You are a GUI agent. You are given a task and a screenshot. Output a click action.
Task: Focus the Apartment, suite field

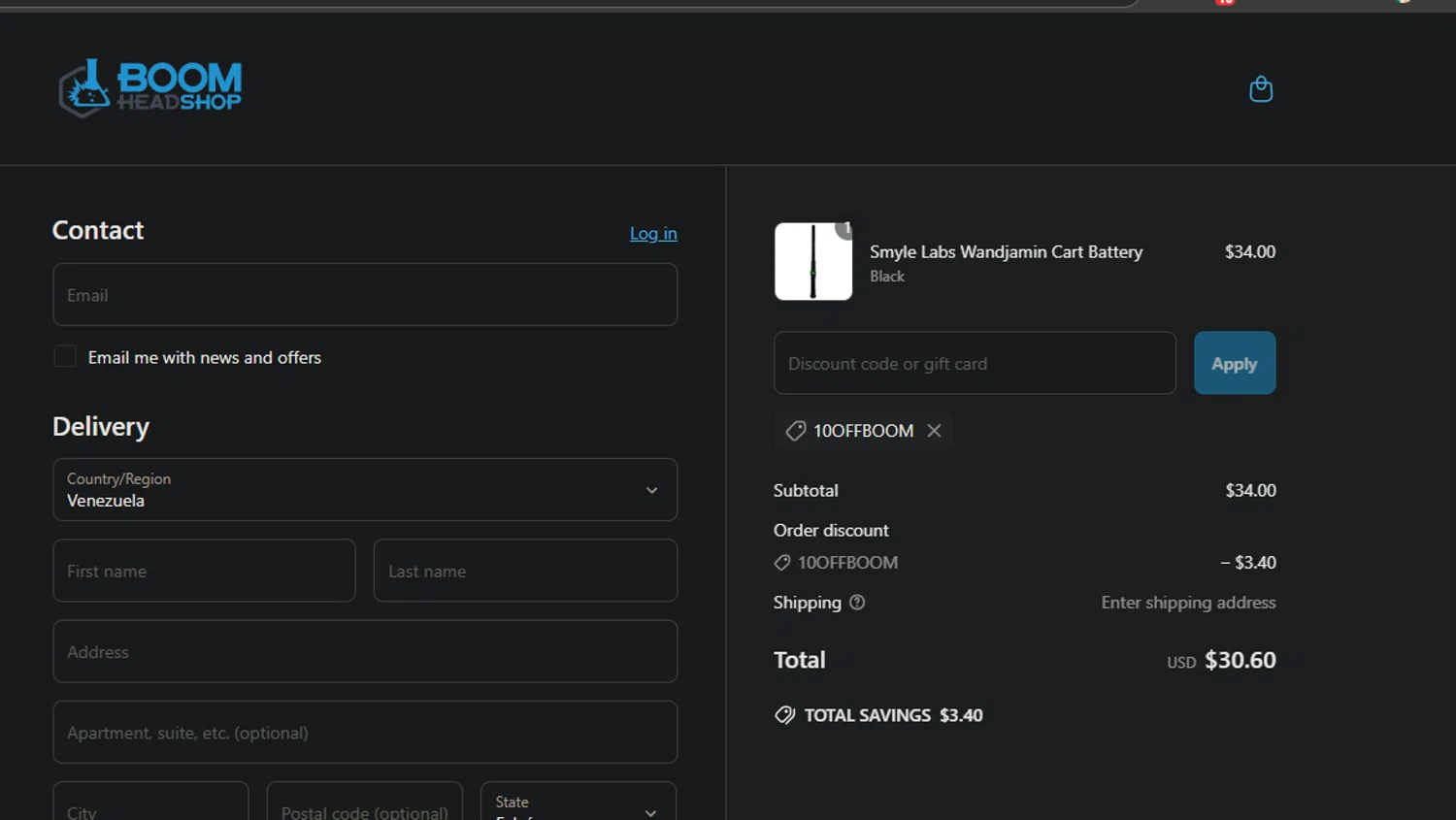365,732
